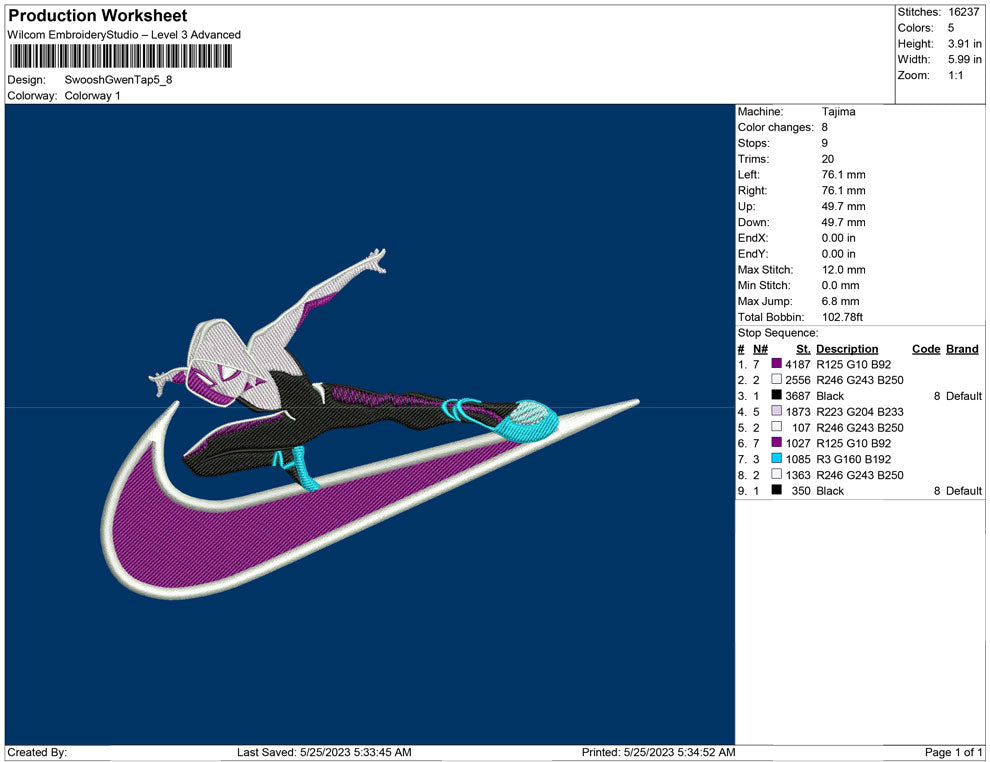This screenshot has width=990, height=762.
Task: Click the 'Last Saved: 5/25/2023 5:33:45 AM' text
Action: tap(324, 752)
